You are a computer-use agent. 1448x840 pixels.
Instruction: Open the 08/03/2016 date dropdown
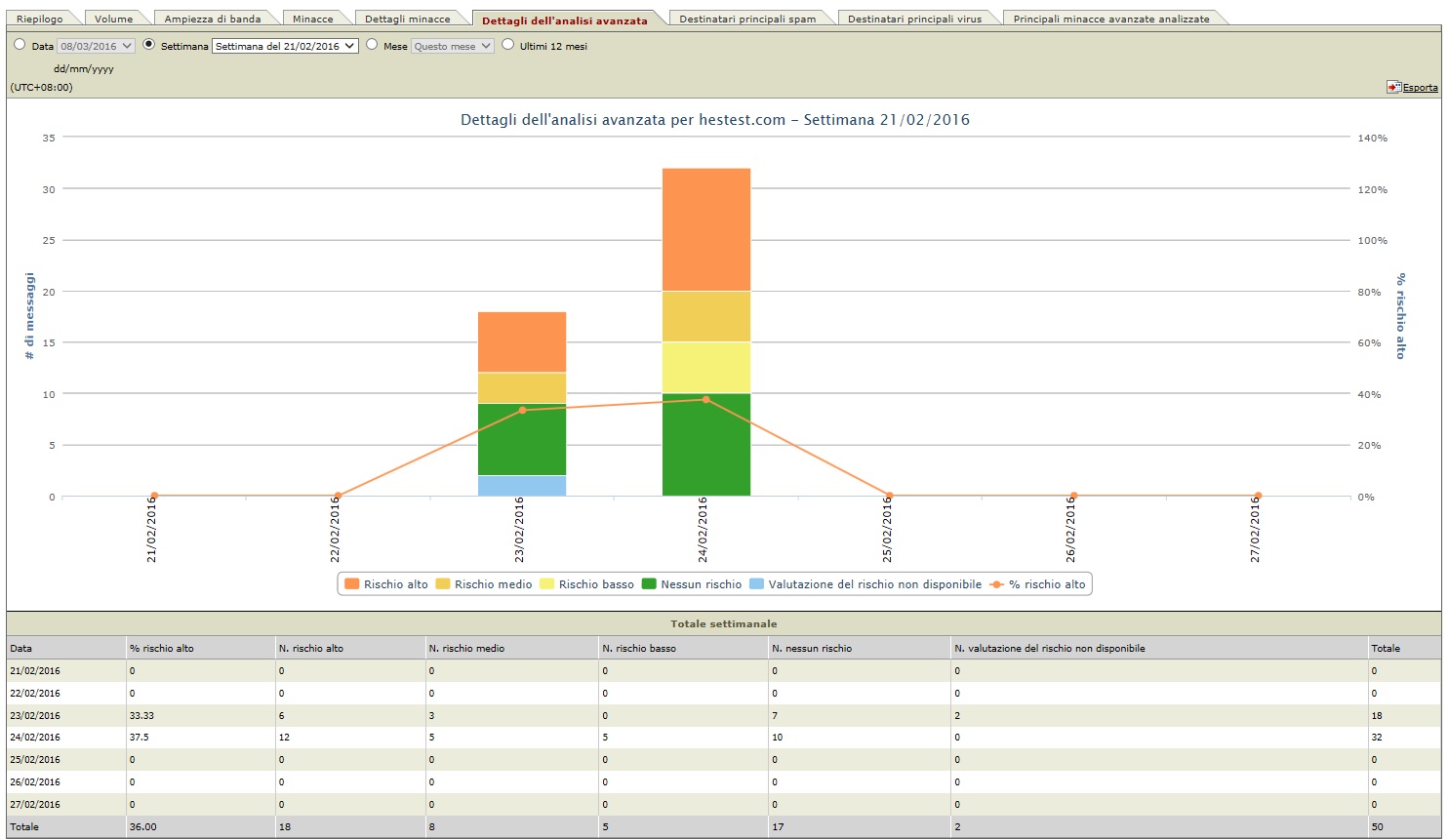(x=96, y=46)
